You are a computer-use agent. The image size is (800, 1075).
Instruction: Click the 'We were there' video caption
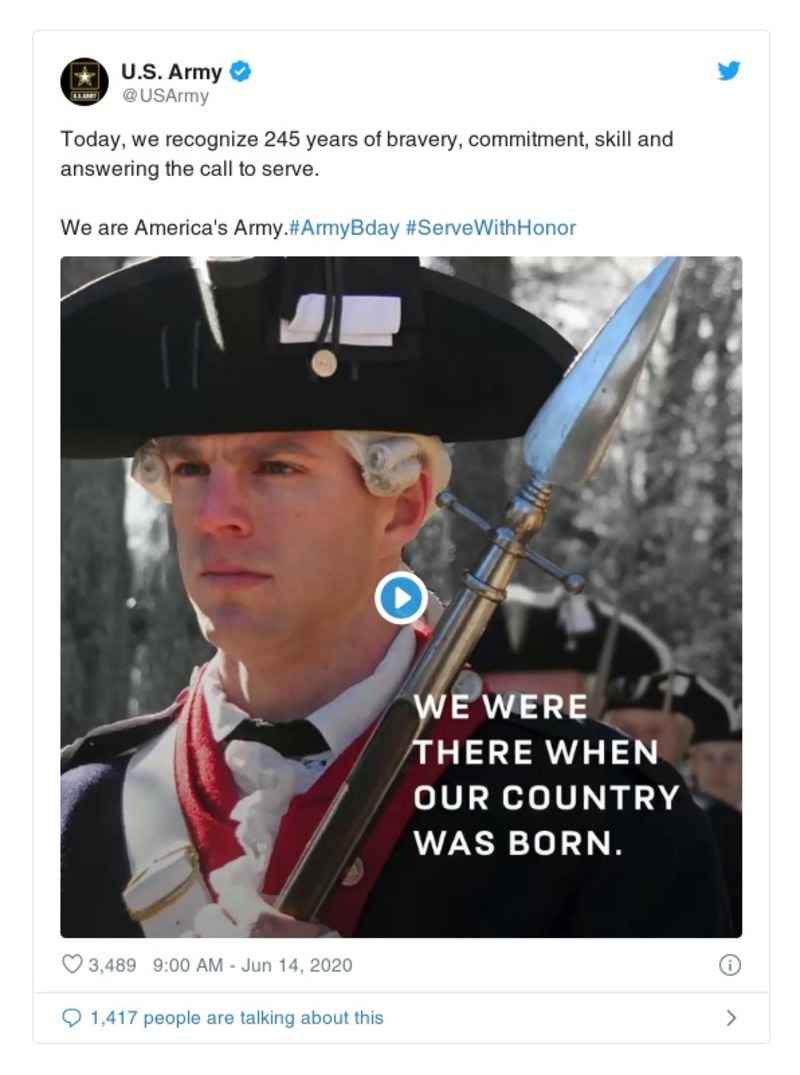546,775
